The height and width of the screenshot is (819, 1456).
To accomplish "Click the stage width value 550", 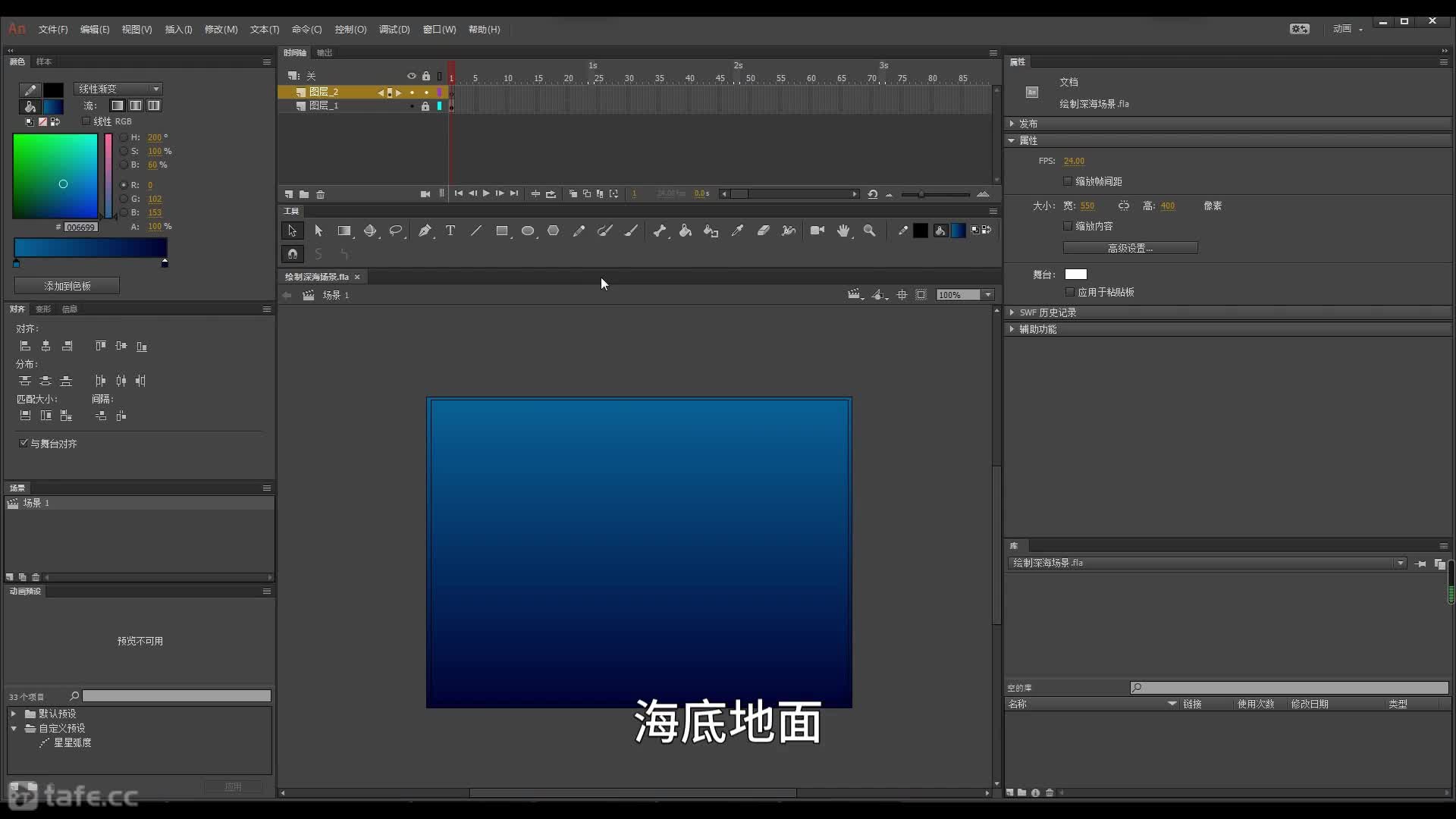I will pyautogui.click(x=1087, y=206).
